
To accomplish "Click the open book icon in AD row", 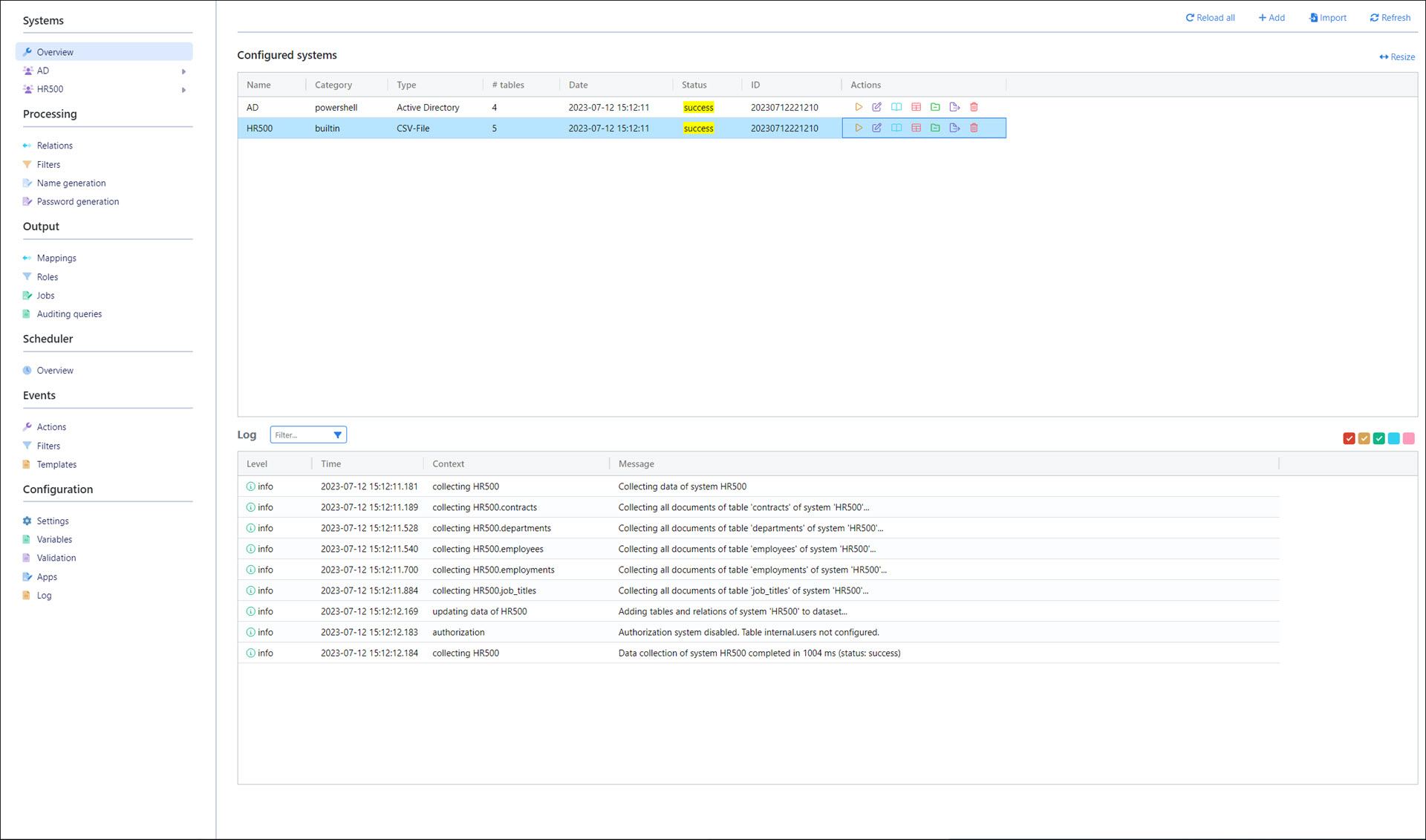I will (x=896, y=107).
